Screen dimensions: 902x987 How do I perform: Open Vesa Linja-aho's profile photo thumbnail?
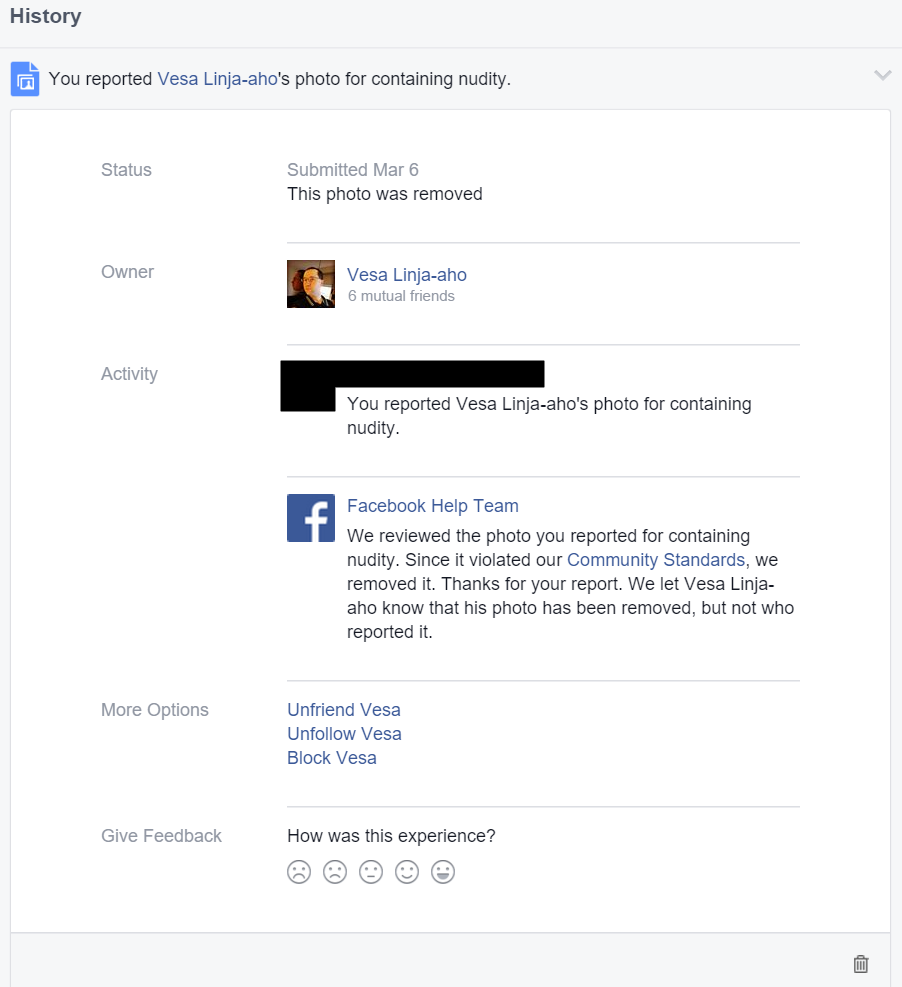click(311, 284)
